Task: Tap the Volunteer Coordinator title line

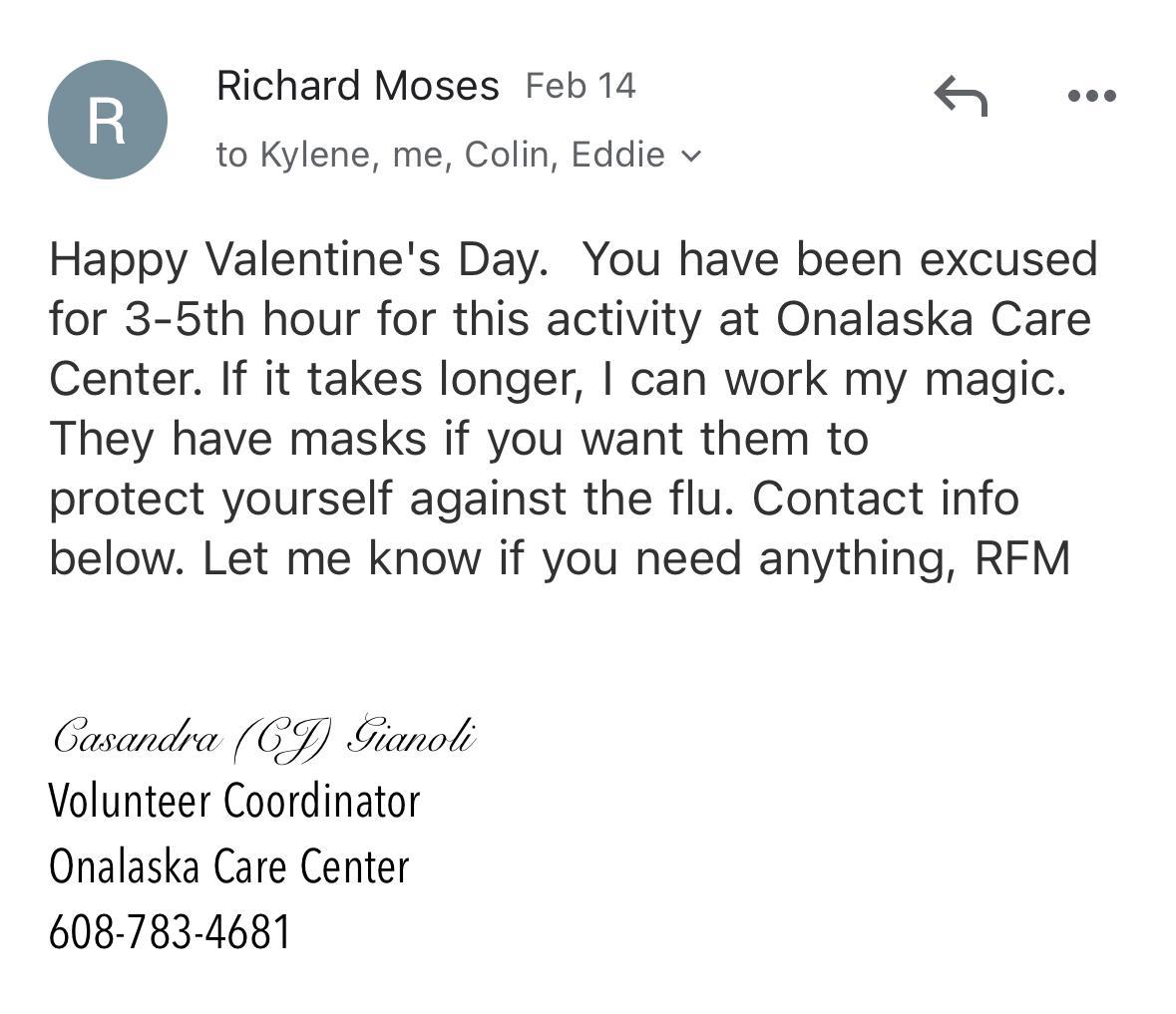Action: [234, 801]
